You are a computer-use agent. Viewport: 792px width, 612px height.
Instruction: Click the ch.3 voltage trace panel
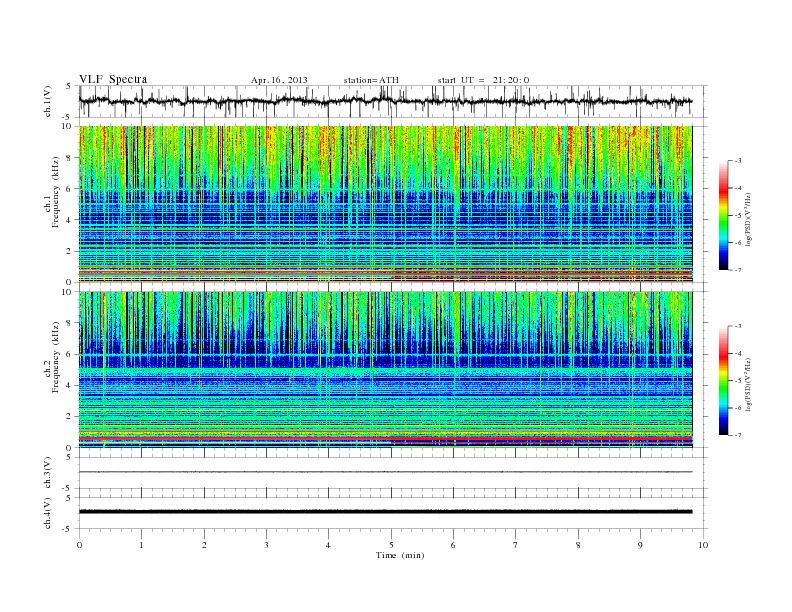(x=393, y=472)
